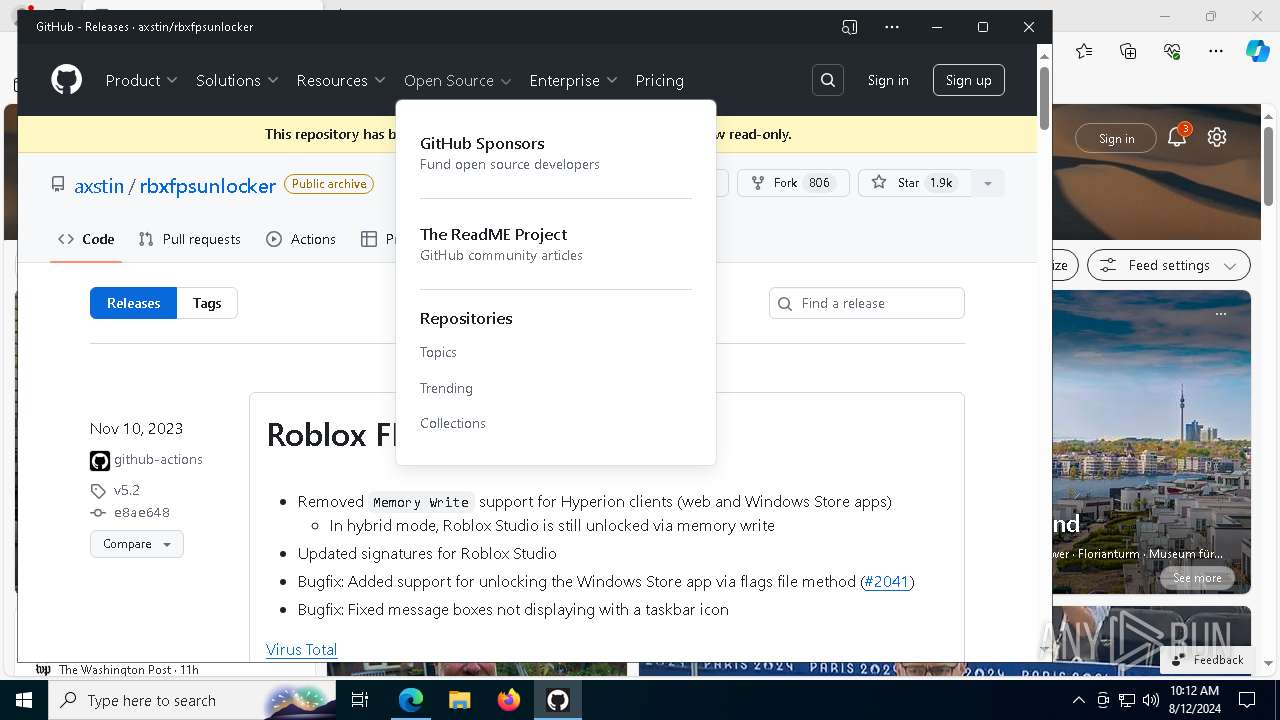Open Edge Settings and more menu
The width and height of the screenshot is (1280, 720).
[1216, 51]
